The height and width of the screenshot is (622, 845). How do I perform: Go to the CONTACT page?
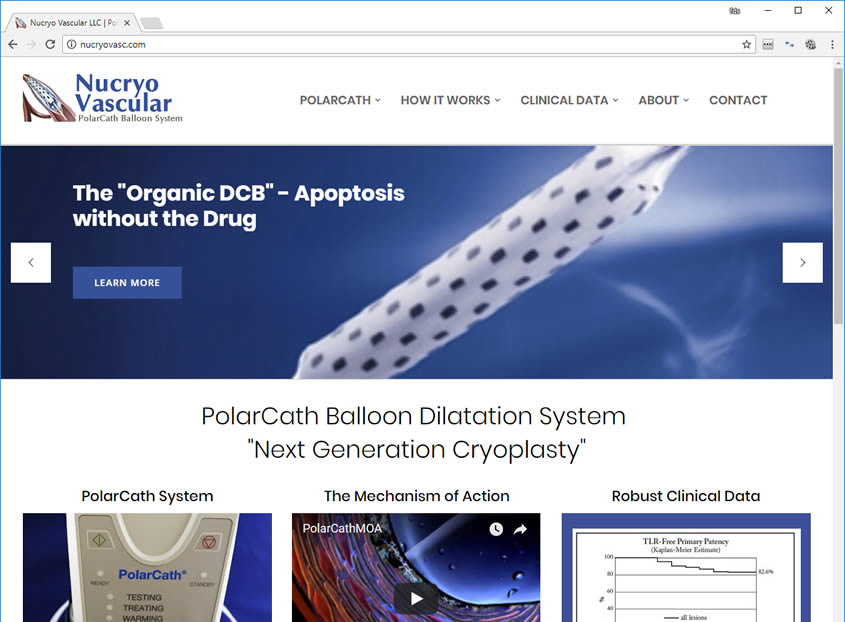[738, 100]
